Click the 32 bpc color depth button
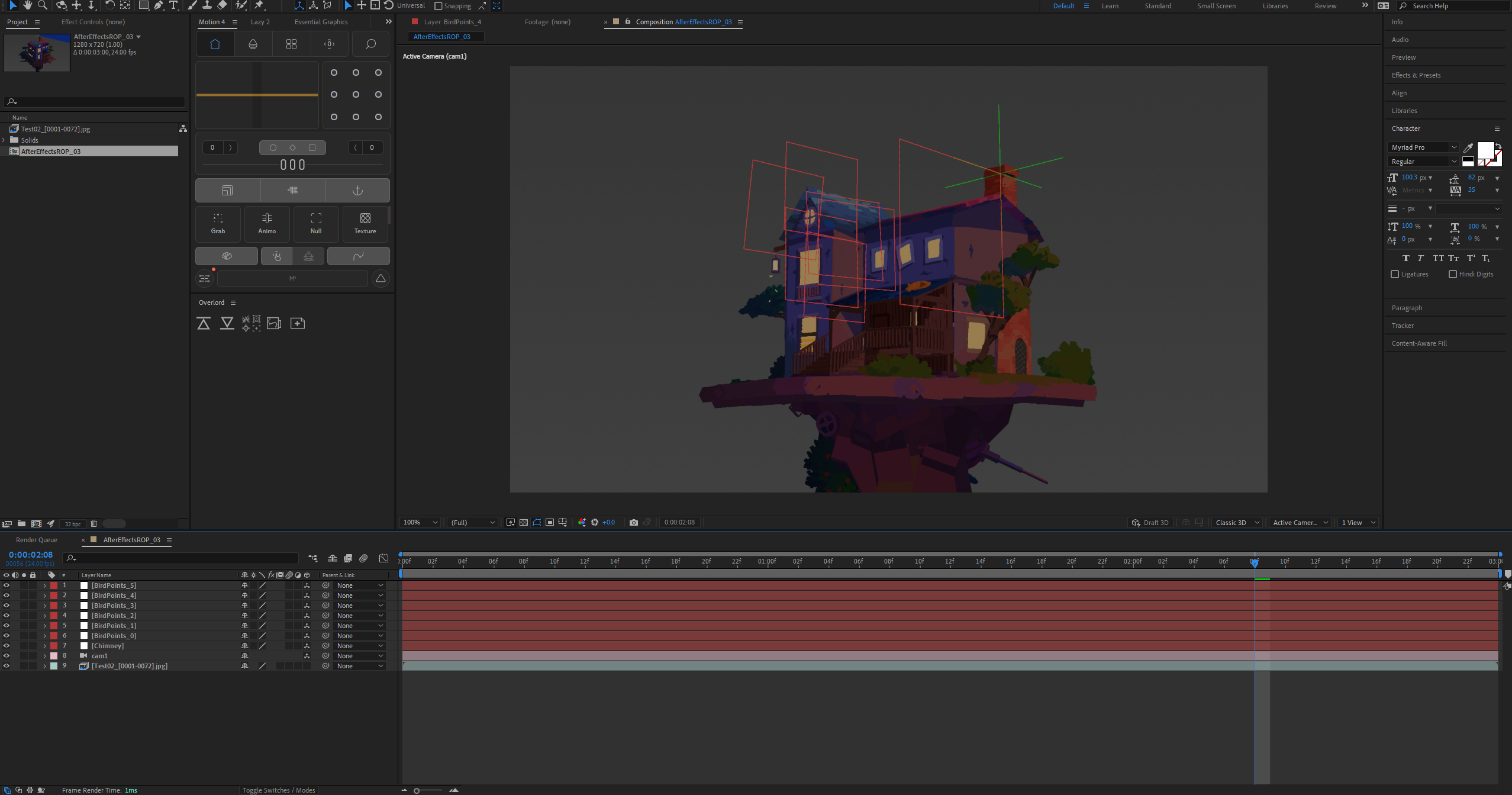This screenshot has width=1512, height=795. pos(73,524)
